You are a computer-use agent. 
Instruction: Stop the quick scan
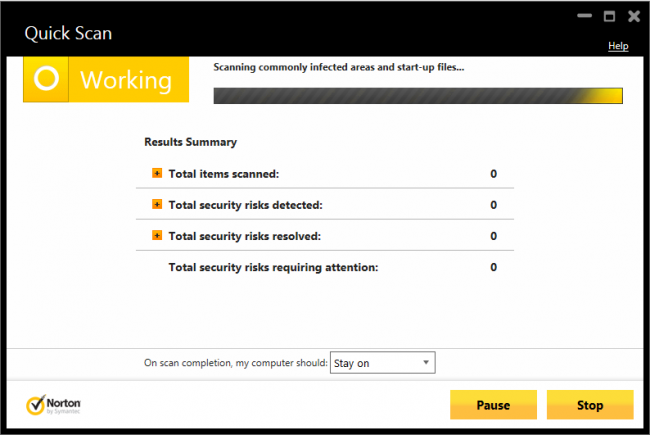(x=590, y=405)
